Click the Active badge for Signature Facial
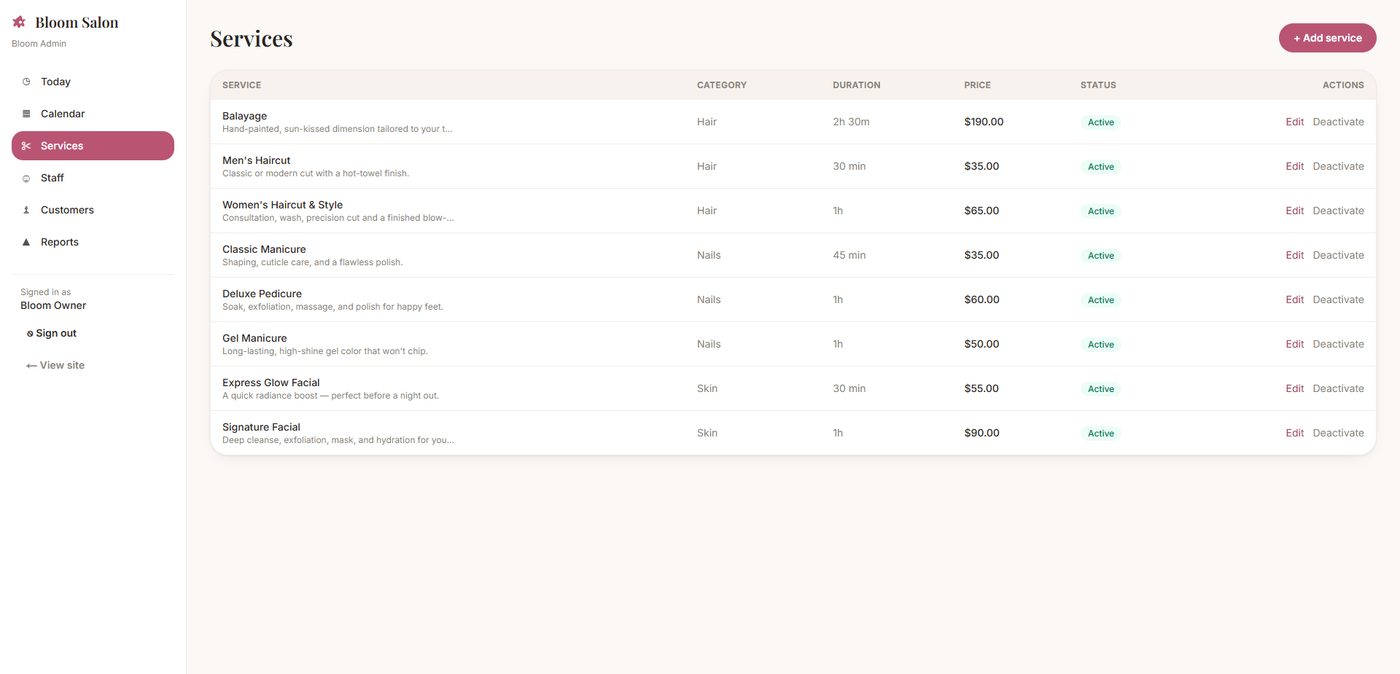 [x=1101, y=433]
